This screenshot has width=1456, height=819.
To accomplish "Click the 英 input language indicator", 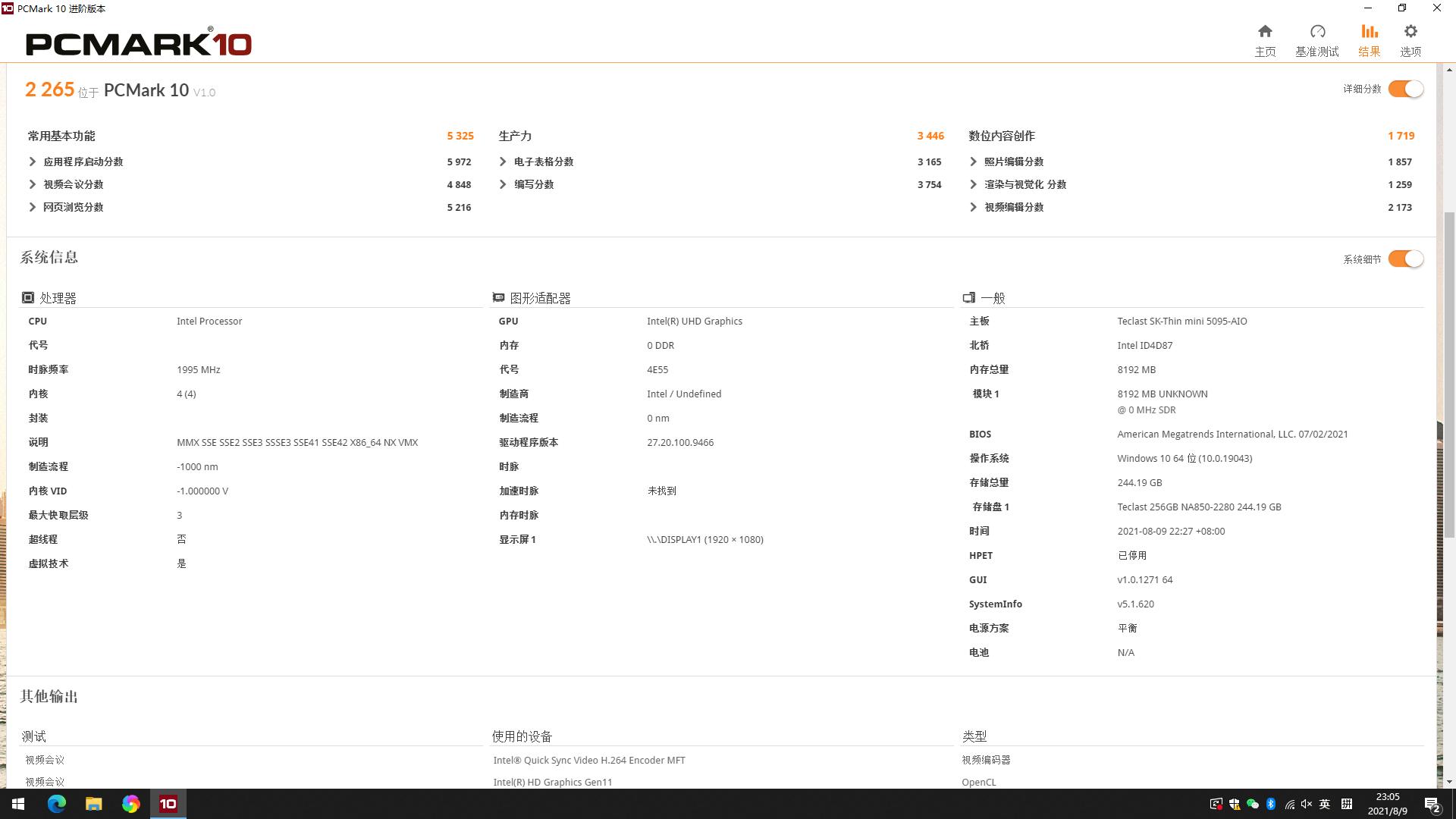I will pyautogui.click(x=1325, y=804).
